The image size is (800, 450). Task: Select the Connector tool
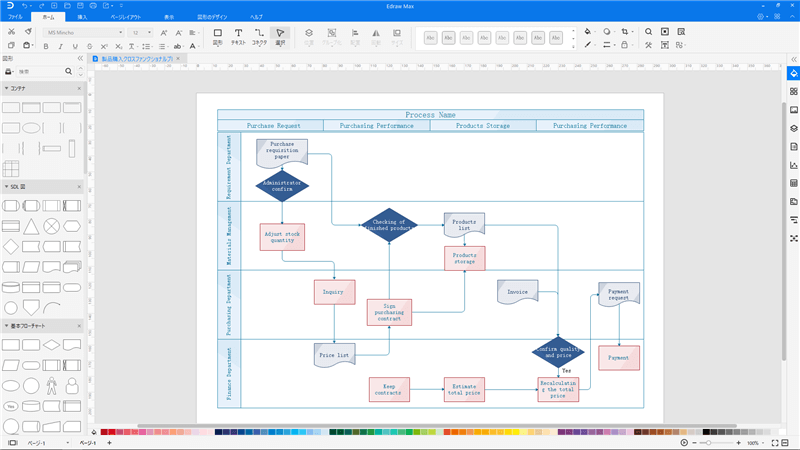click(259, 37)
